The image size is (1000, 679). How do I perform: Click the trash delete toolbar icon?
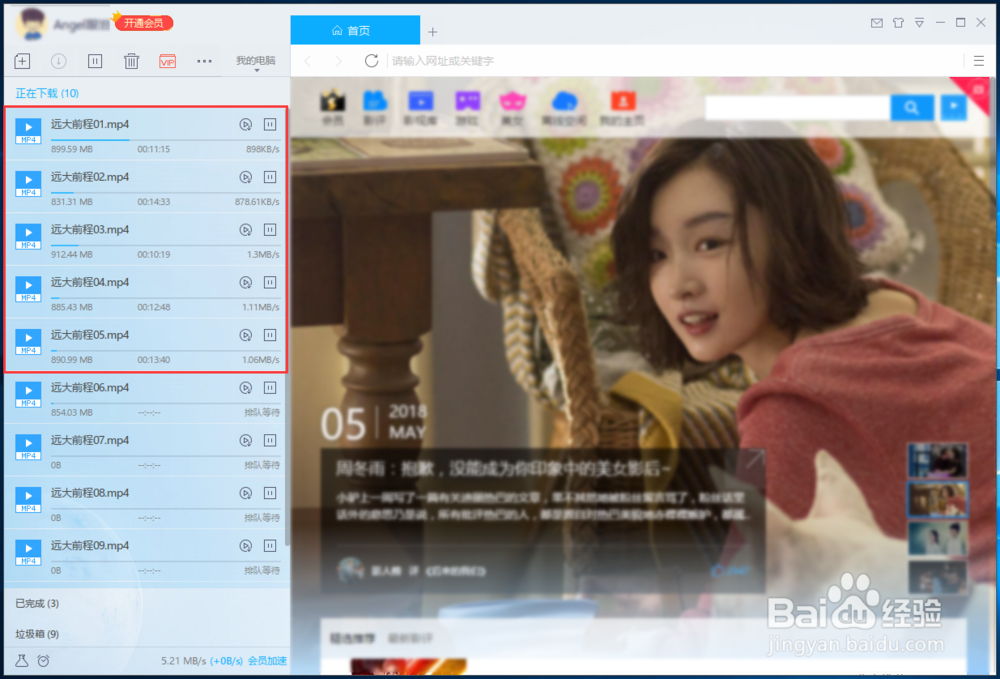coord(131,61)
